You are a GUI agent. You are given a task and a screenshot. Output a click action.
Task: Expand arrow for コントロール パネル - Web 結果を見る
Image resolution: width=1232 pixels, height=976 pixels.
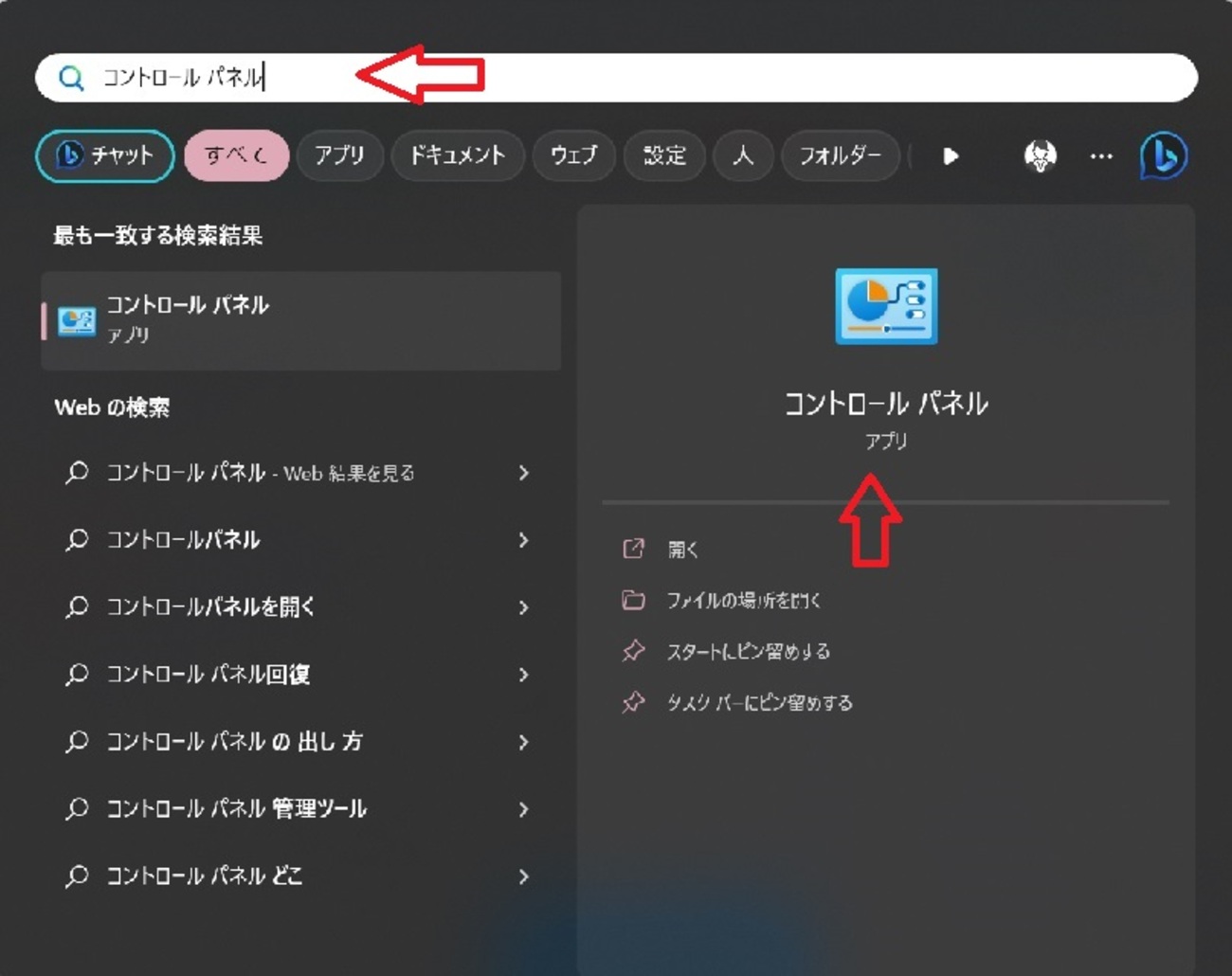tap(523, 473)
